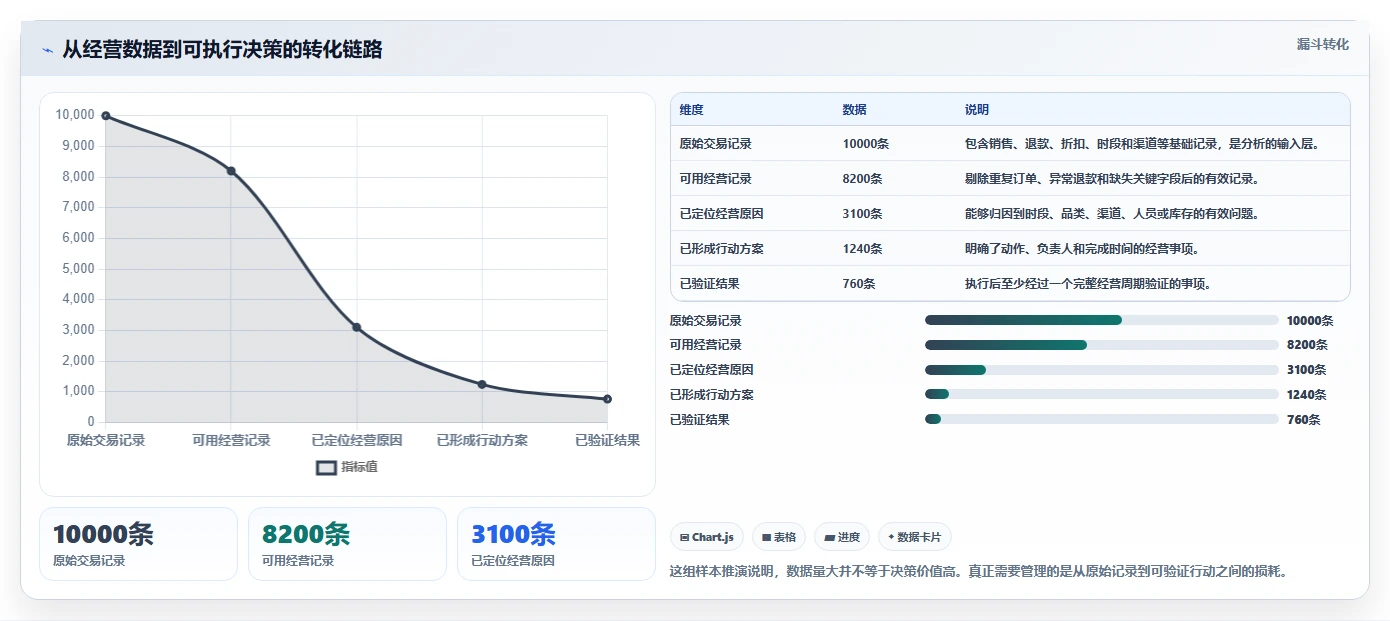Click the 1240条 progress value label
The width and height of the screenshot is (1390, 621).
1307,395
